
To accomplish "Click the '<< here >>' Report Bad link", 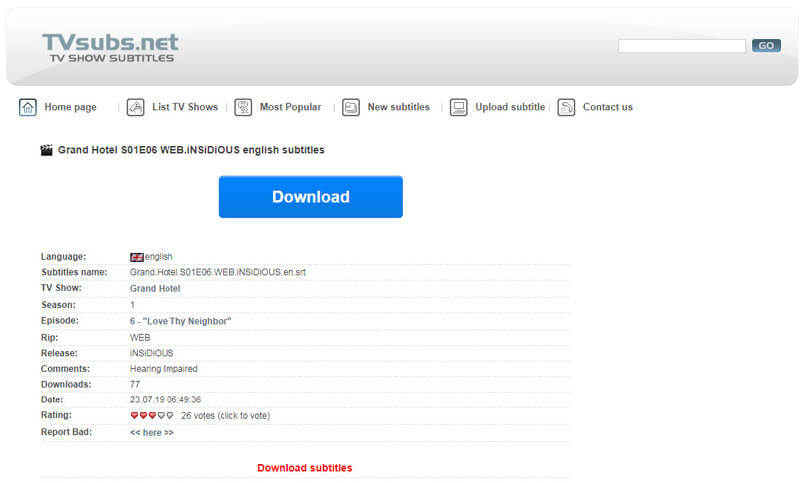I will point(152,433).
